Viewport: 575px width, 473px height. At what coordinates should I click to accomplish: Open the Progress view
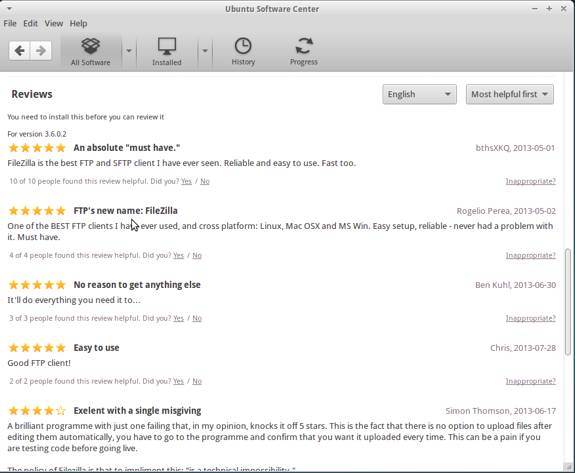click(304, 52)
